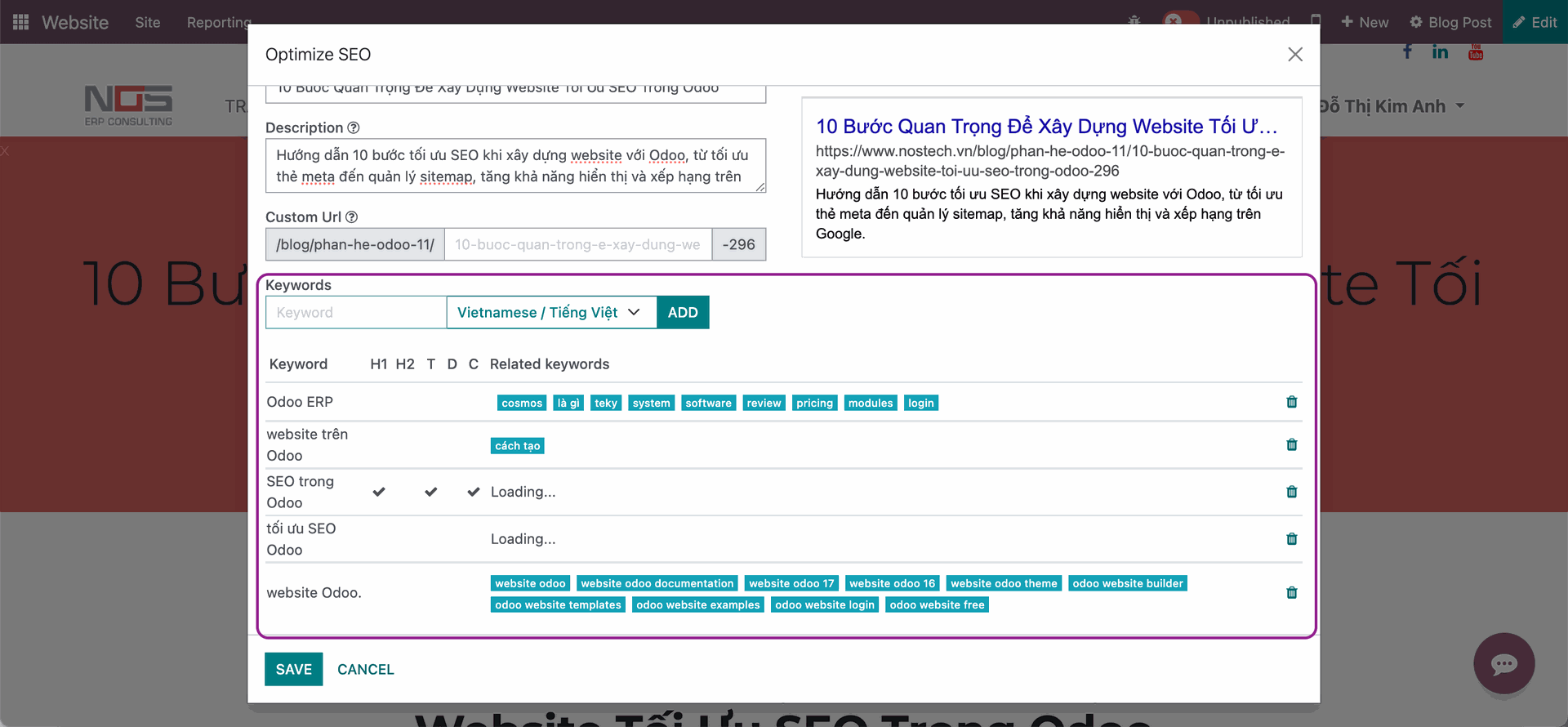Delete the 'website trên Odoo' keyword

click(1291, 445)
